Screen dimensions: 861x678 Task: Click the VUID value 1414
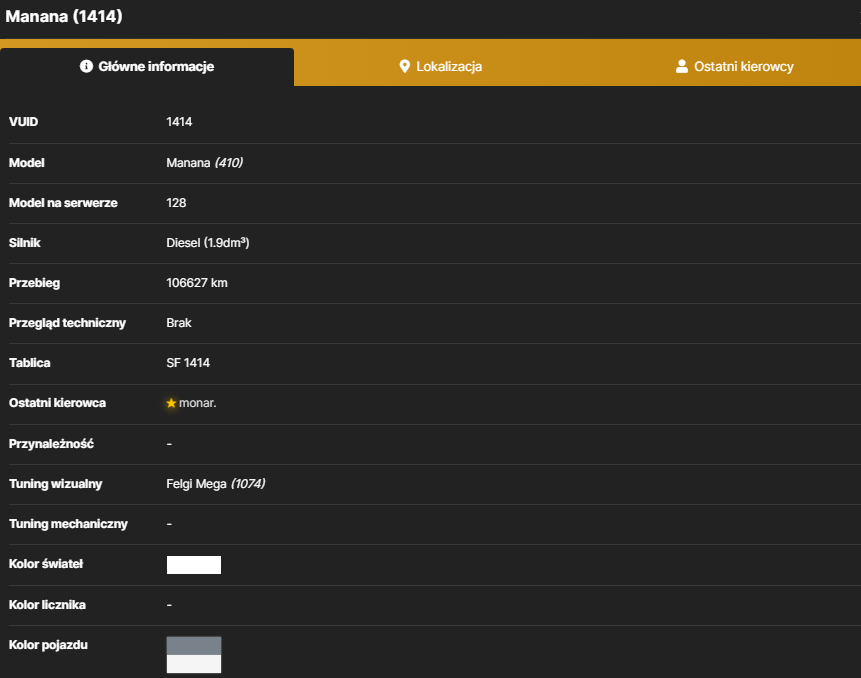pyautogui.click(x=179, y=122)
